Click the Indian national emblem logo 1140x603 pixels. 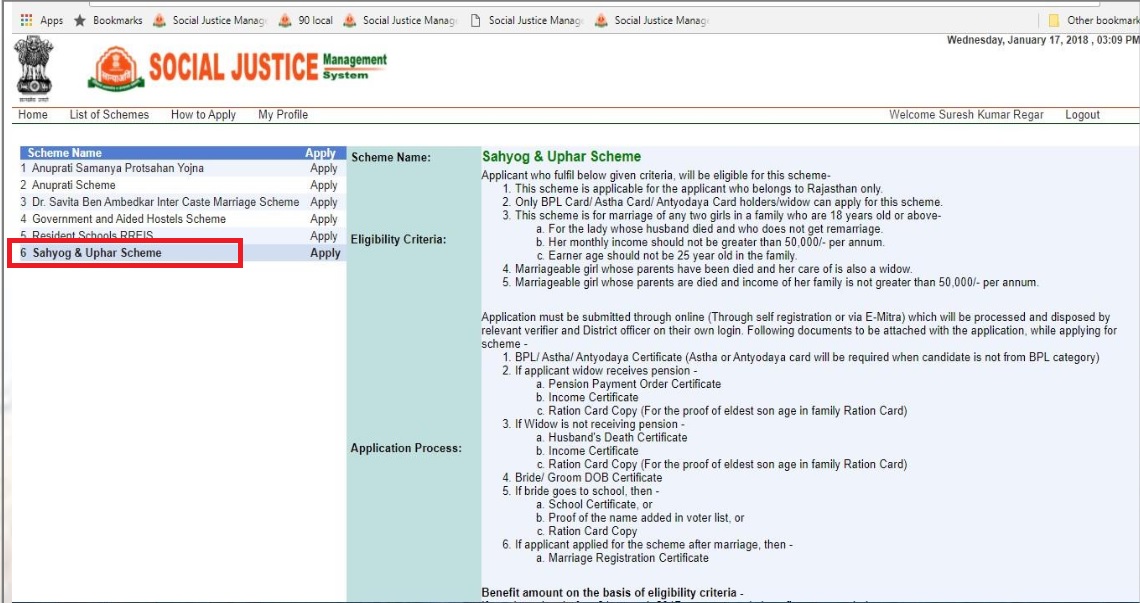[33, 69]
